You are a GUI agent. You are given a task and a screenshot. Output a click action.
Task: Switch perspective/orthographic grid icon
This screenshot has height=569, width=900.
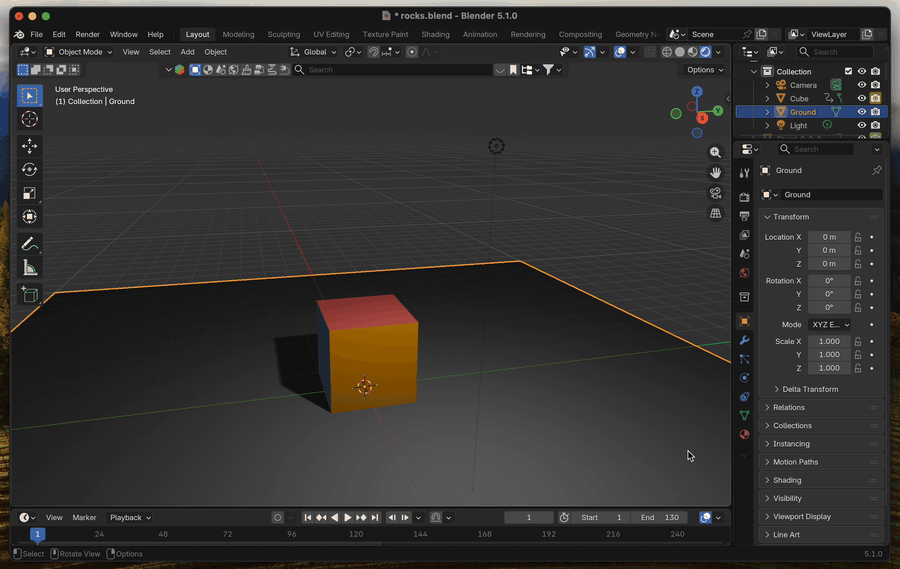tap(715, 213)
